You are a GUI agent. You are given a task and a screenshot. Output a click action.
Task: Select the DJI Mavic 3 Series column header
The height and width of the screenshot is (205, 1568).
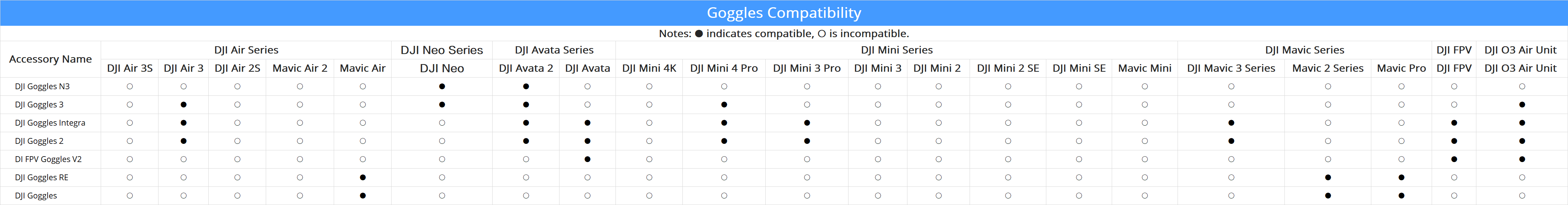coord(1231,68)
